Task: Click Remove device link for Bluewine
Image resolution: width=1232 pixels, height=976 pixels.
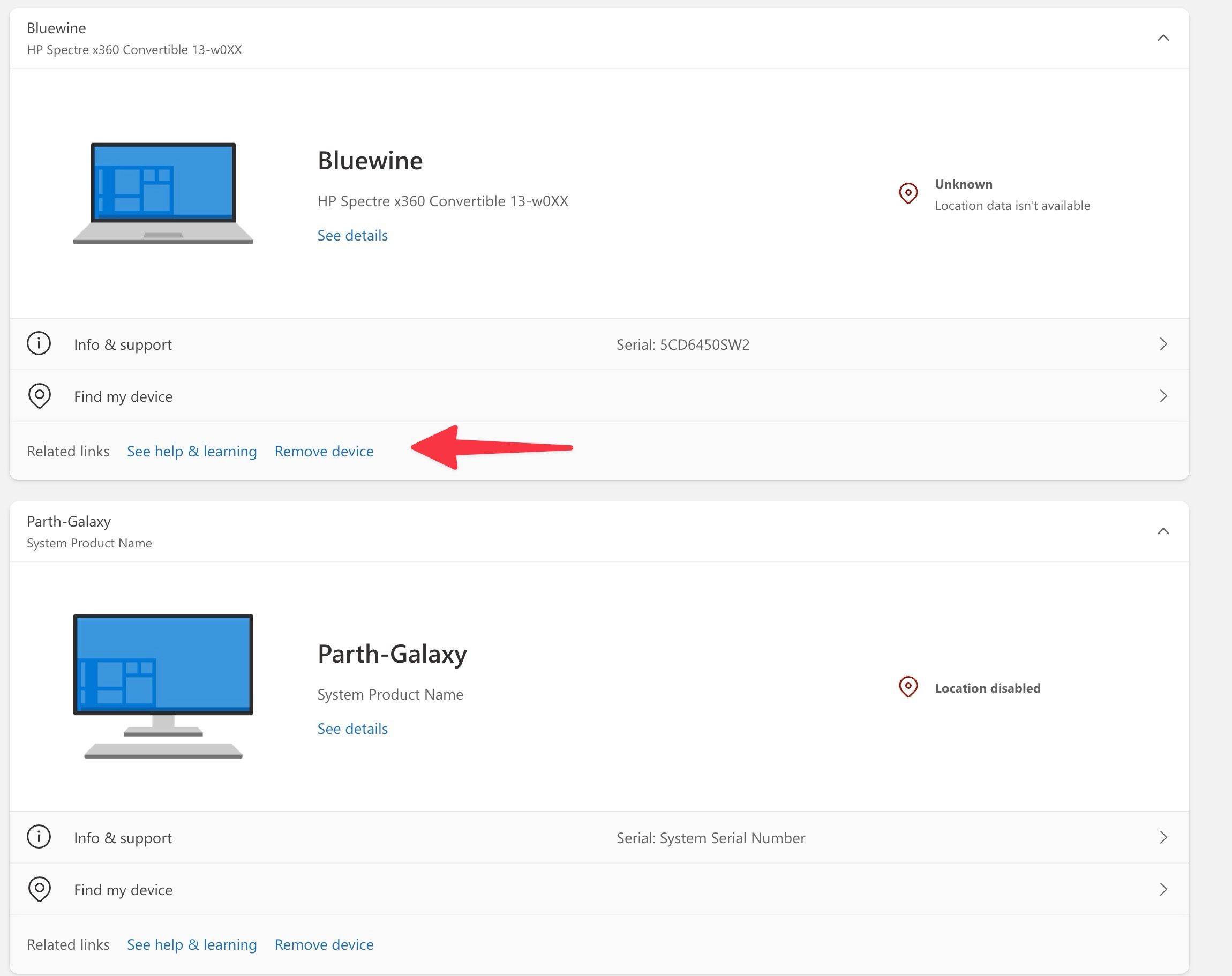Action: coord(324,452)
